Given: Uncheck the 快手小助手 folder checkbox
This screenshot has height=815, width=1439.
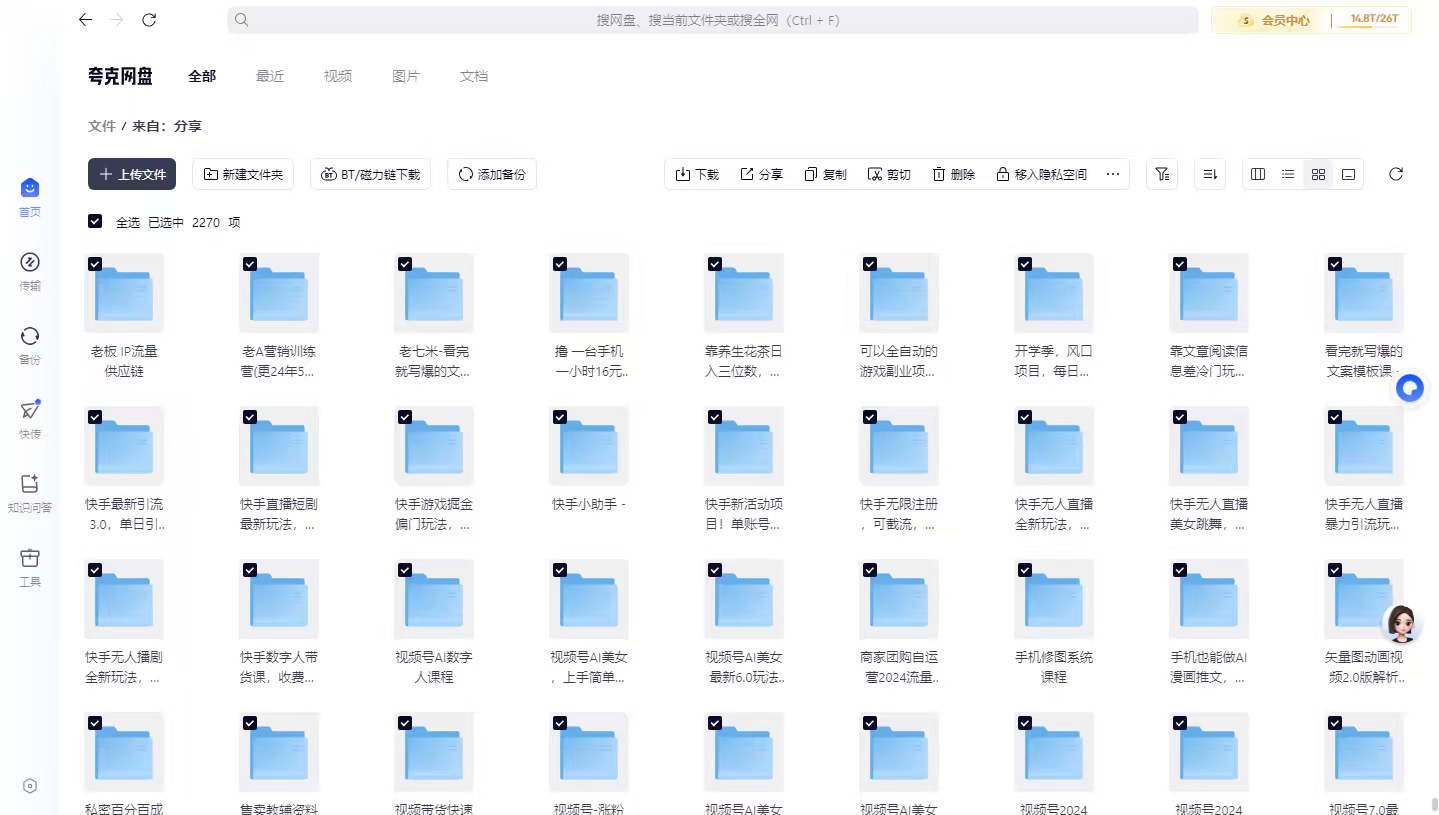Looking at the screenshot, I should [x=560, y=417].
